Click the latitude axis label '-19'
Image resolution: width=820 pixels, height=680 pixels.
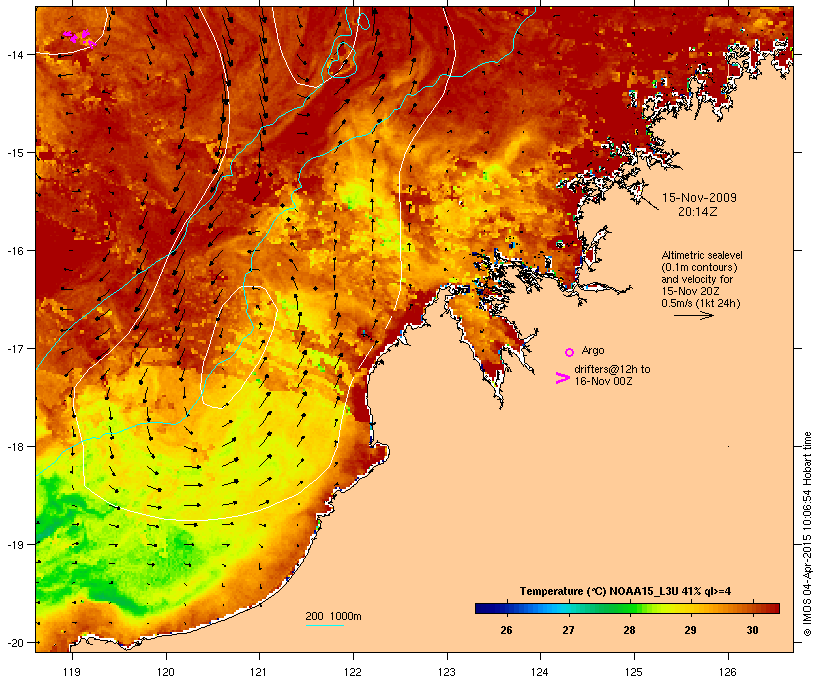point(15,545)
